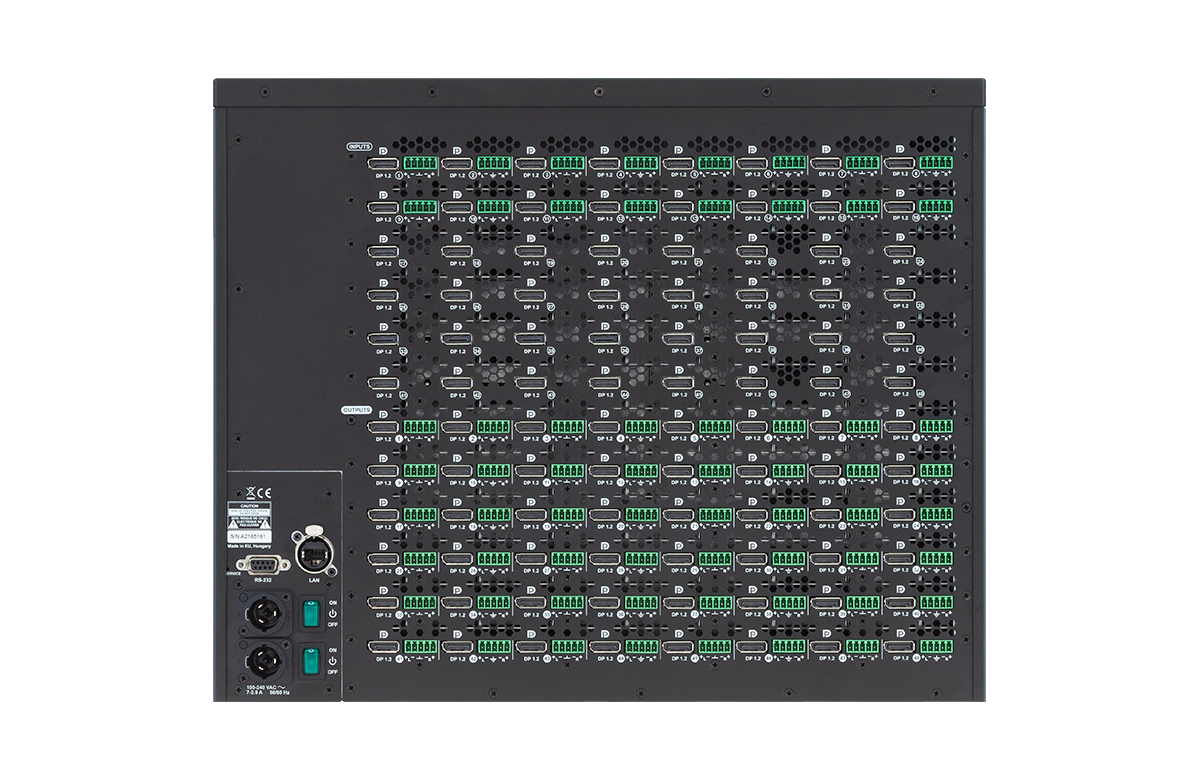Click the INPUTS section label
The width and height of the screenshot is (1200, 780).
coord(359,144)
